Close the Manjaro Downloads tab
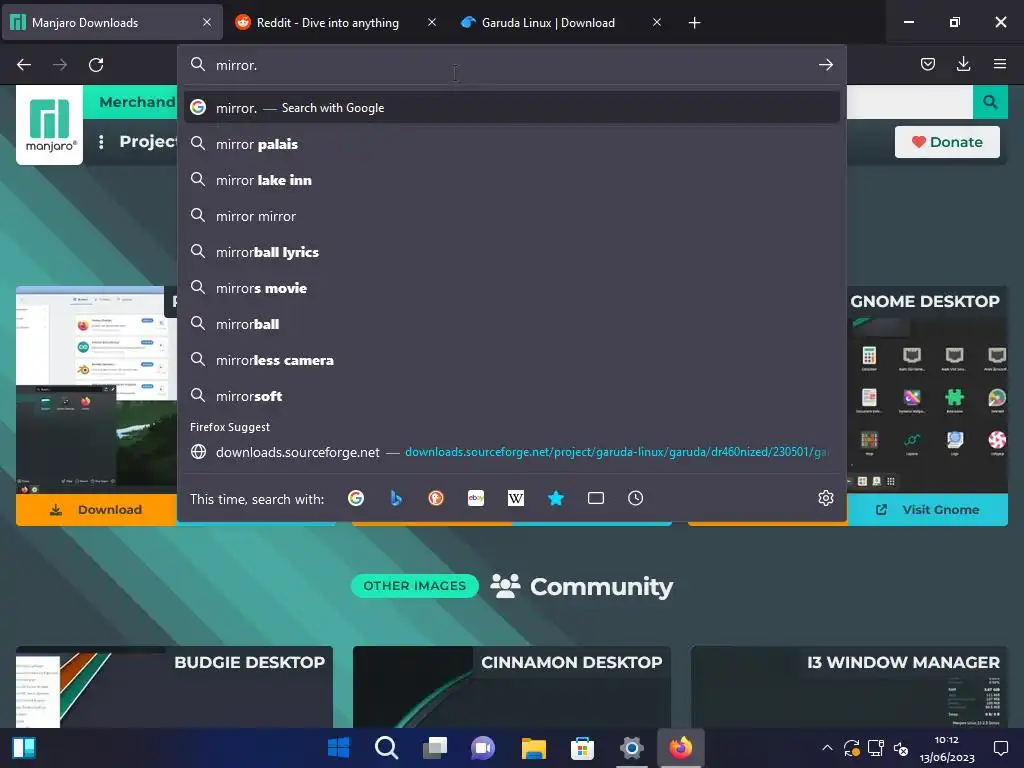 tap(207, 22)
